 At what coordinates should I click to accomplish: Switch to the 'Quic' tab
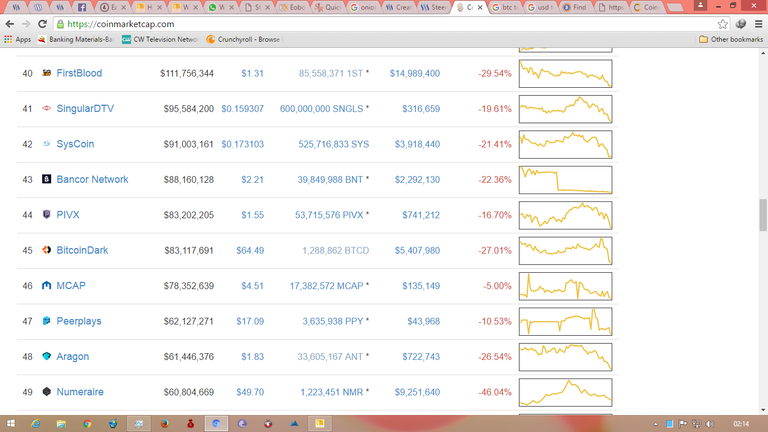point(329,7)
